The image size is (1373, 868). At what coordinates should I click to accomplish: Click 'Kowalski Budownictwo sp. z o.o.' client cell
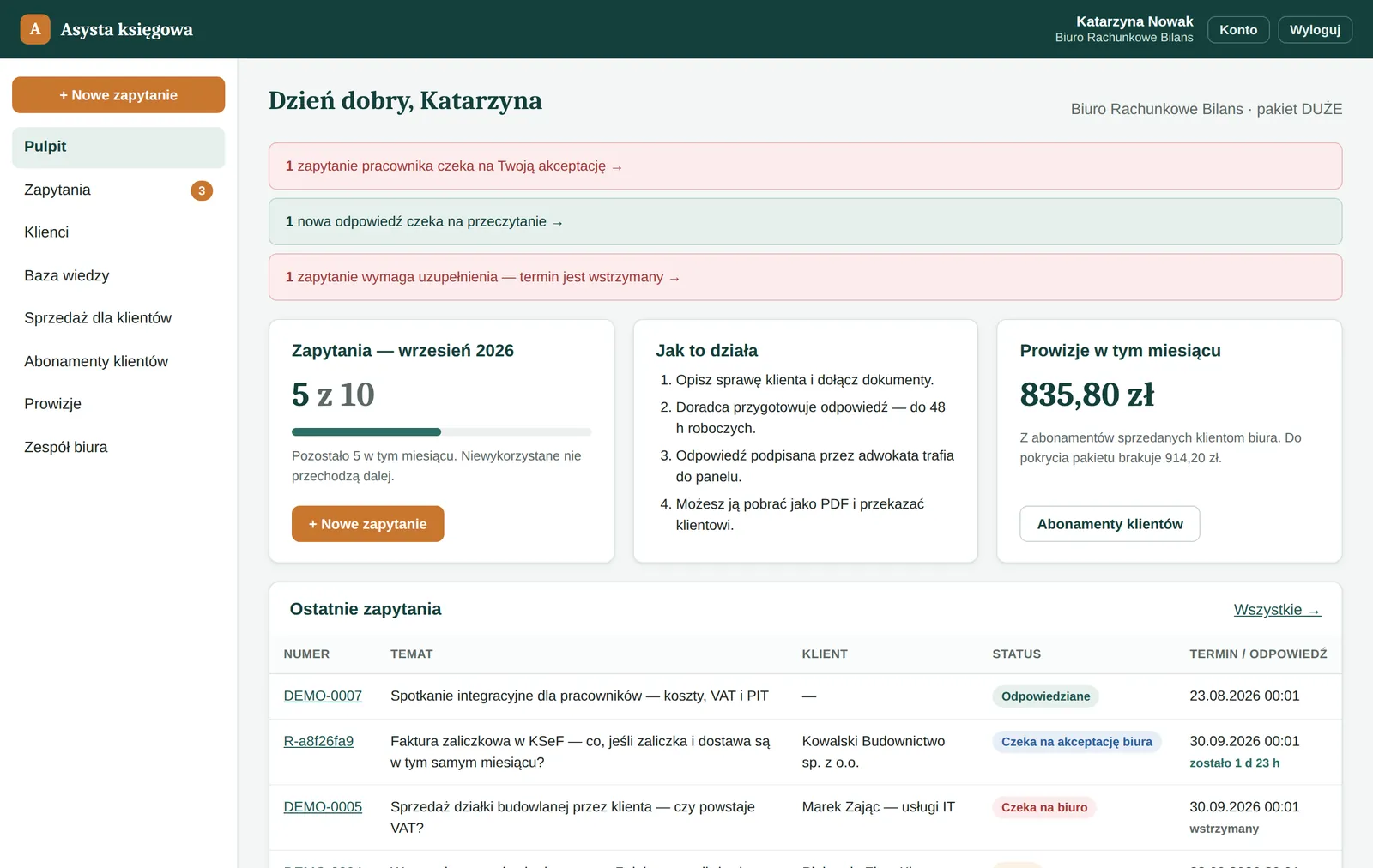click(x=874, y=752)
